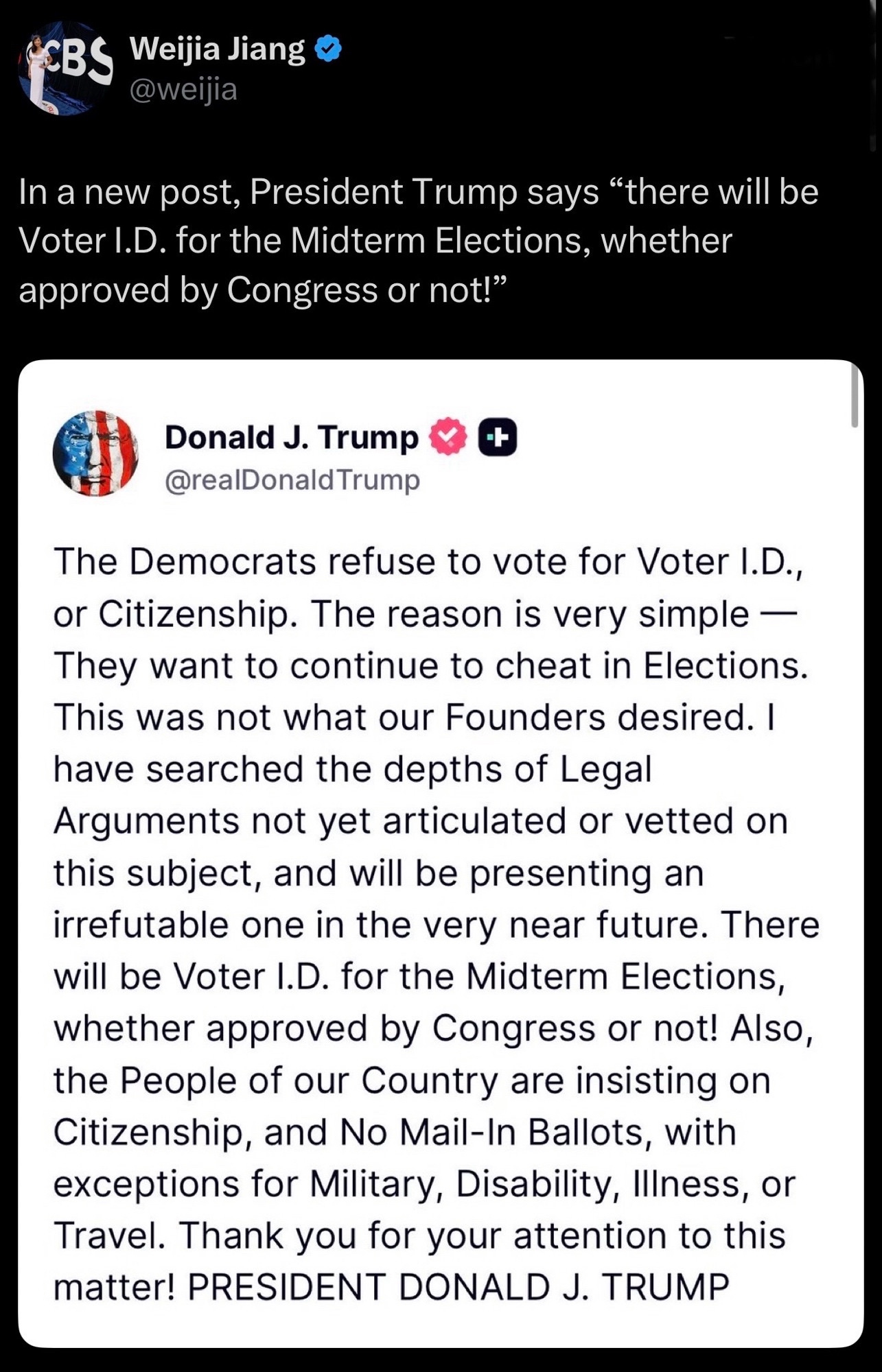Click the blue verified badge beside Weijia Jiang

327,49
